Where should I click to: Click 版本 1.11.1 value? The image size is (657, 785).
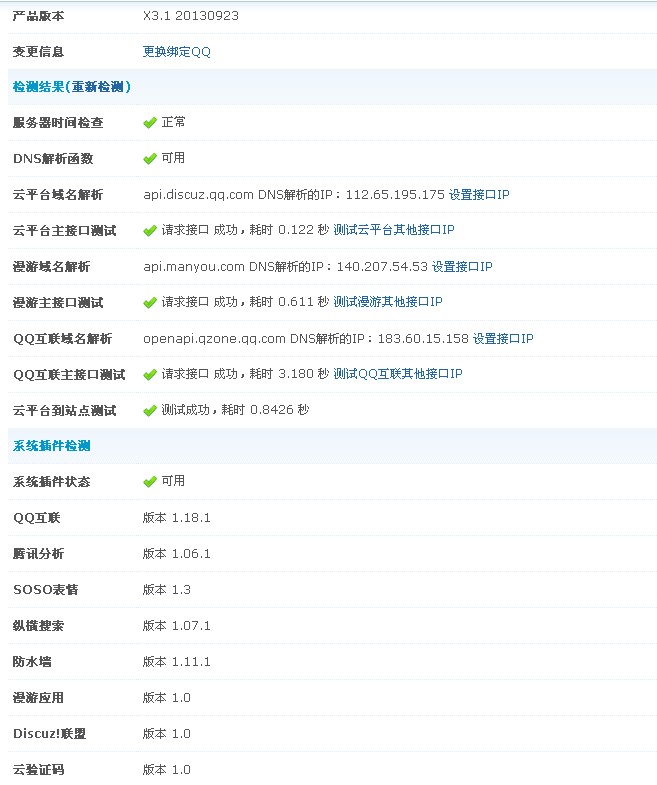tap(176, 662)
